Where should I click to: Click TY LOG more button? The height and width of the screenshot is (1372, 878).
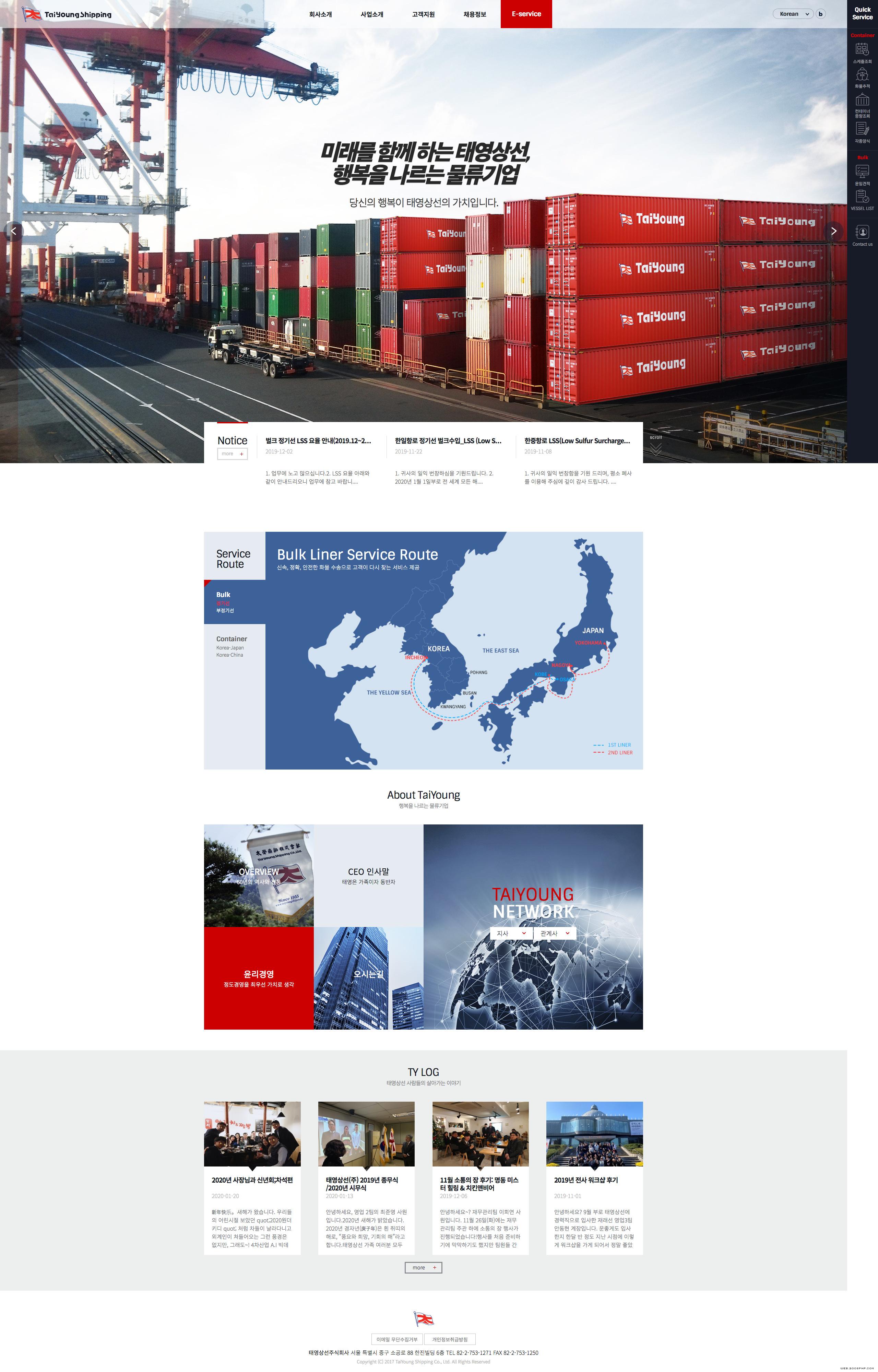coord(423,1267)
